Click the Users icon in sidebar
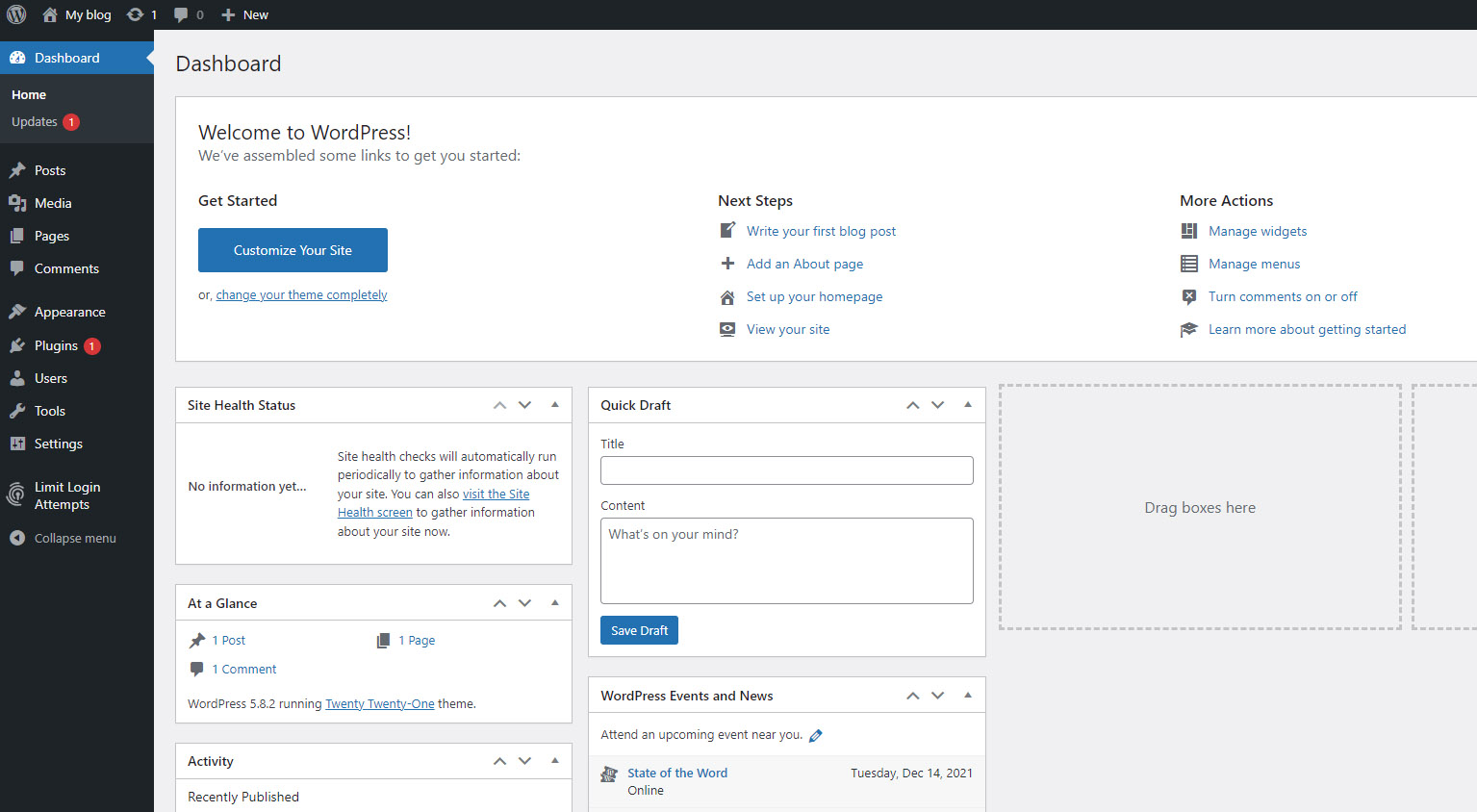 point(17,378)
